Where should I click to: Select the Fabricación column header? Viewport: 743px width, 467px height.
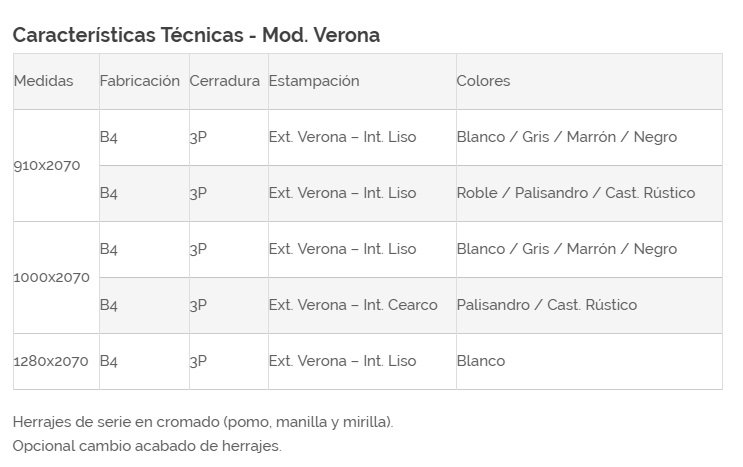[140, 81]
